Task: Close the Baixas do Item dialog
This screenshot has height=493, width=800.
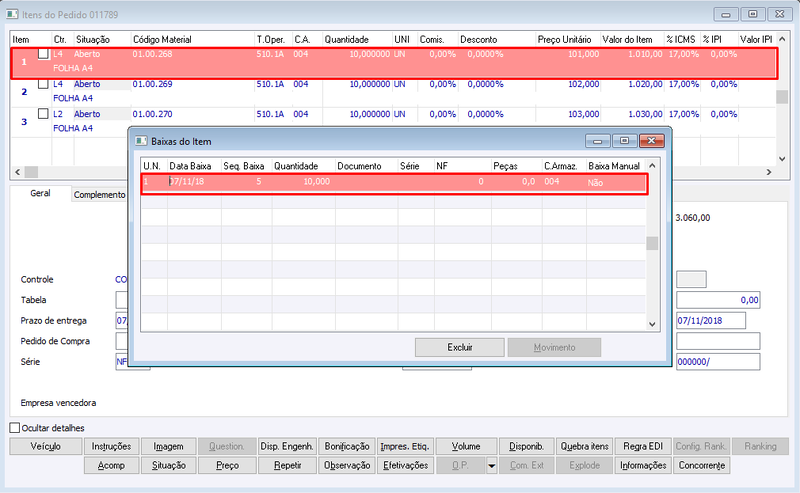Action: (652, 141)
